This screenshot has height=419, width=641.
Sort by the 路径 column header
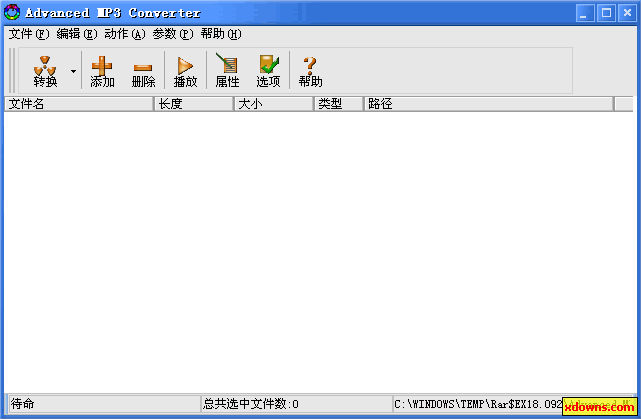(x=489, y=104)
